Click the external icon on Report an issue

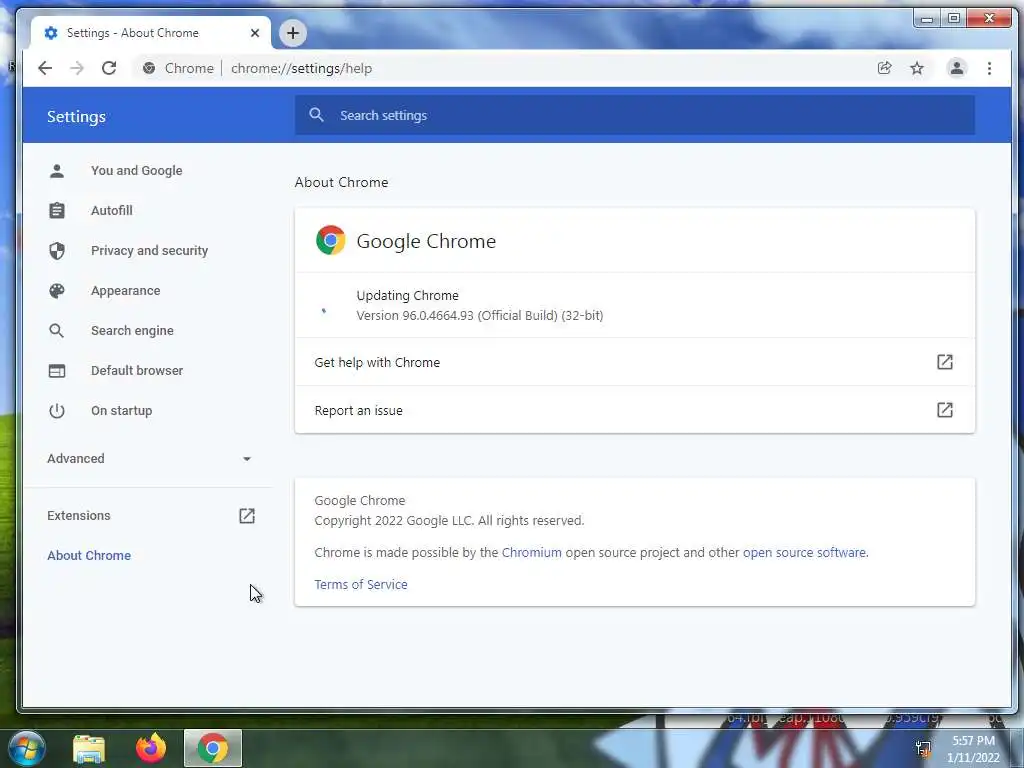tap(945, 410)
